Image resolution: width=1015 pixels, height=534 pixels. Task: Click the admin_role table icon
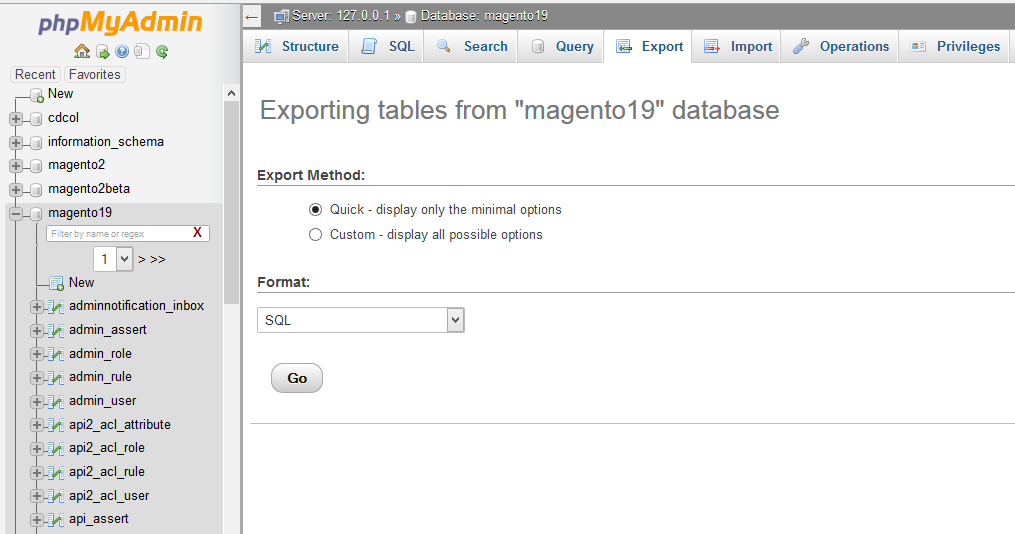56,355
